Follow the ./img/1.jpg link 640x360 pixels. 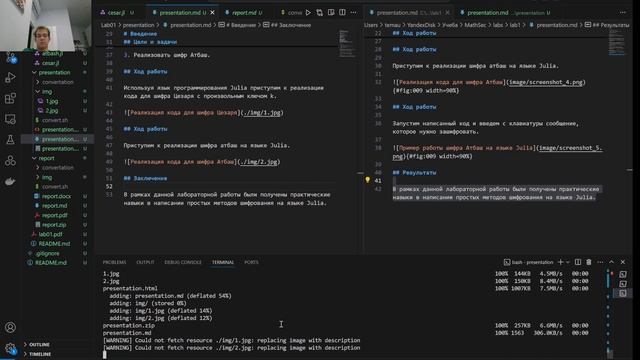[262, 113]
